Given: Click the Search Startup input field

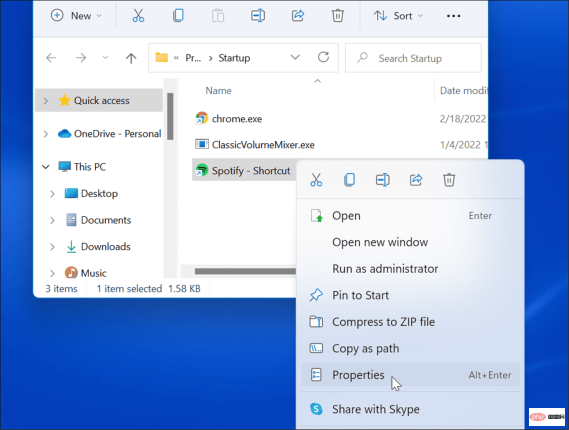Looking at the screenshot, I should 413,58.
